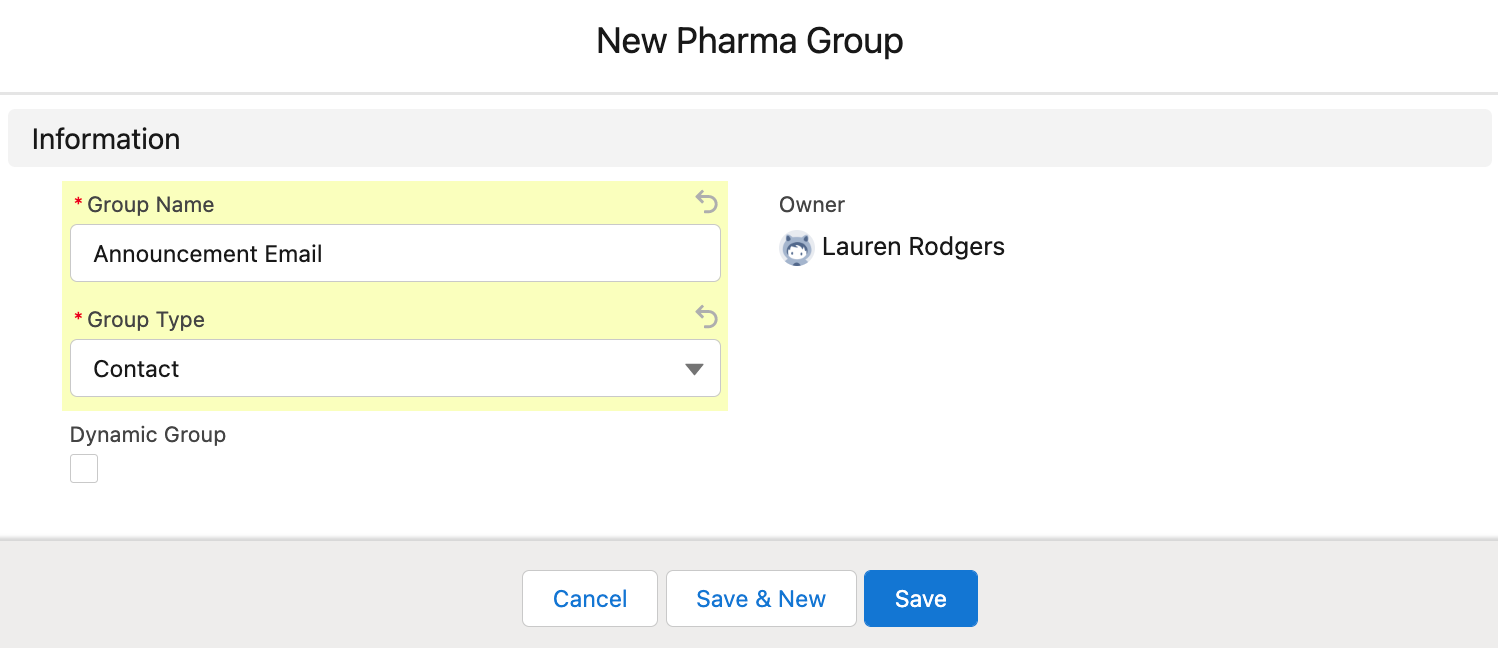Click the dropdown chevron on Group Type
Viewport: 1498px width, 648px height.
pos(694,368)
